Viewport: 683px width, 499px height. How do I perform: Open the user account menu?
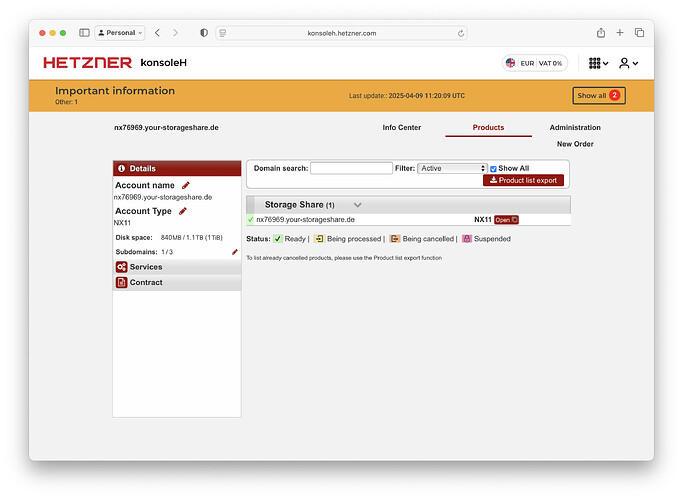[x=629, y=63]
